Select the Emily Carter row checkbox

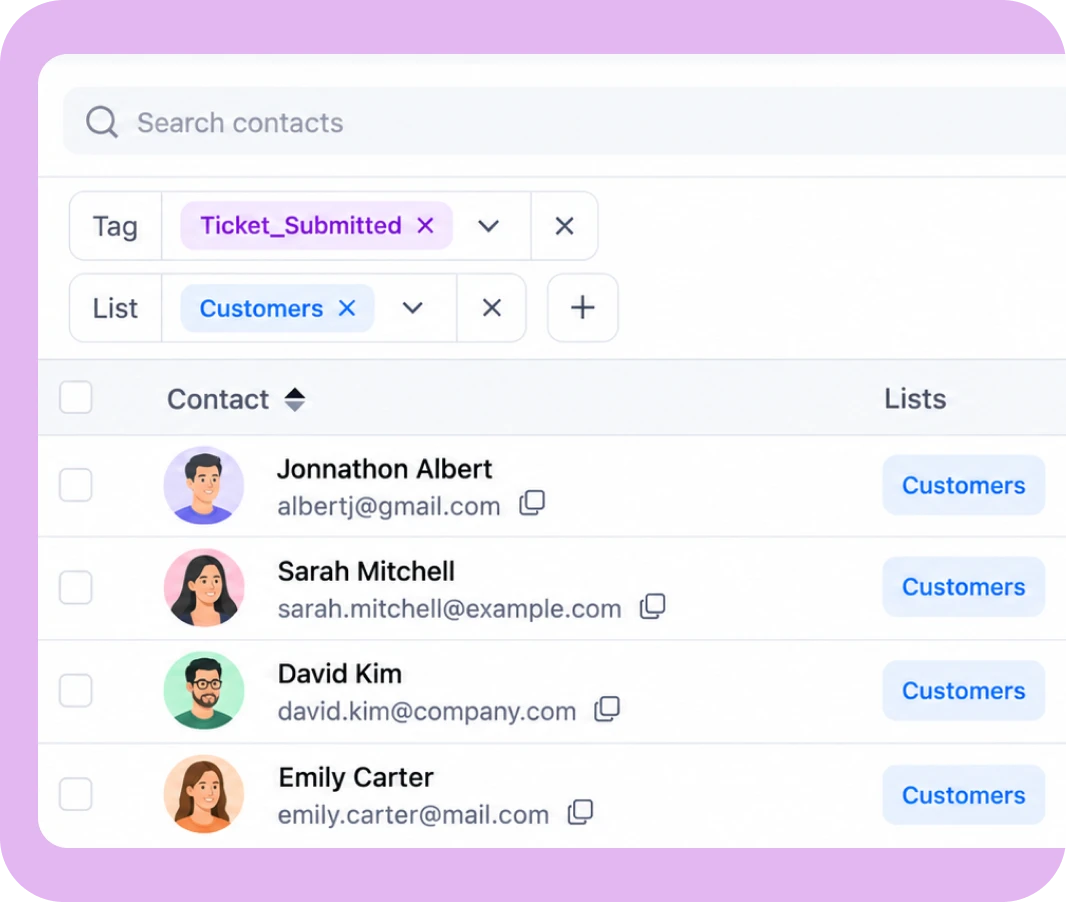pyautogui.click(x=75, y=794)
